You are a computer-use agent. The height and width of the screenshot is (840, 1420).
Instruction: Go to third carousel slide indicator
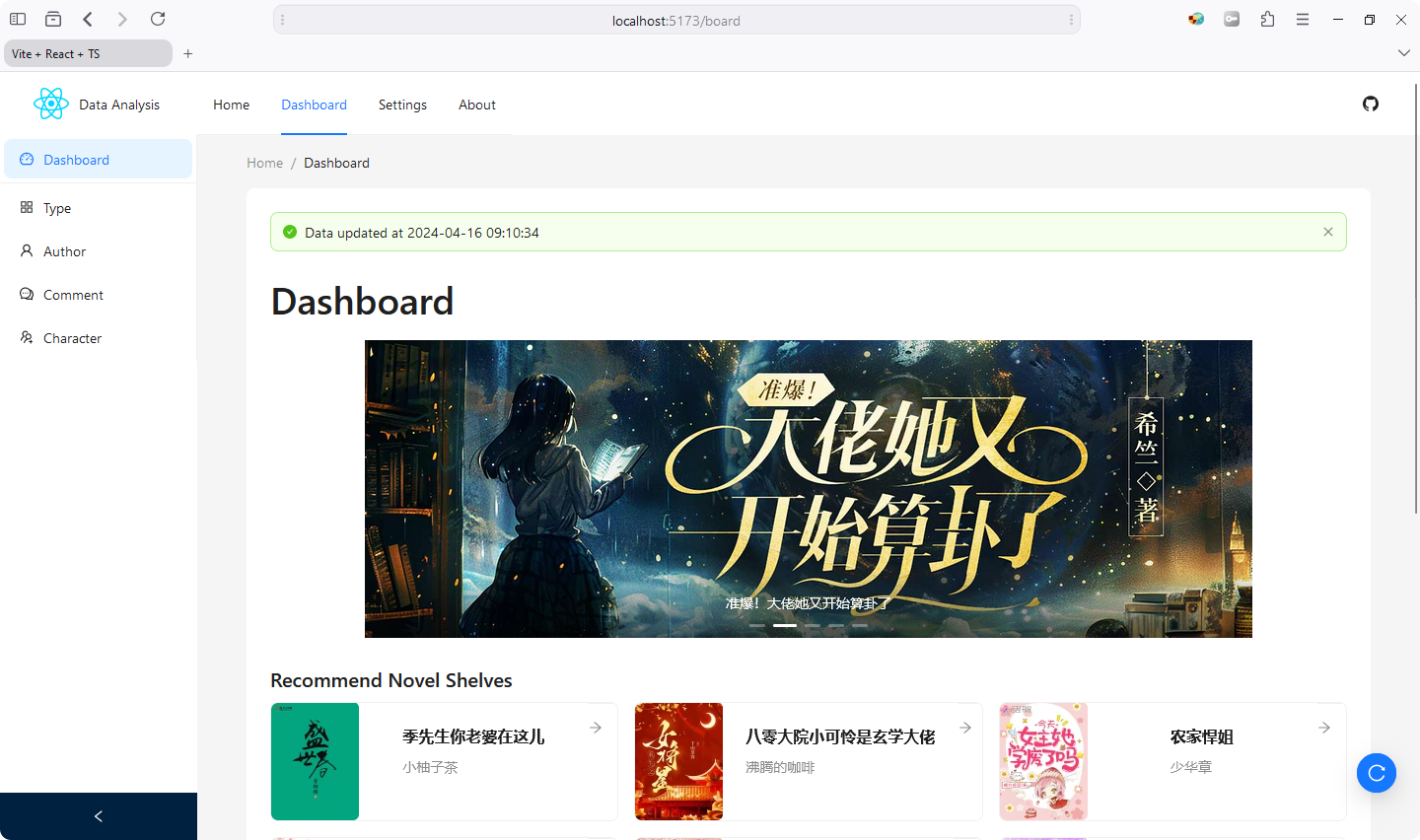(813, 625)
